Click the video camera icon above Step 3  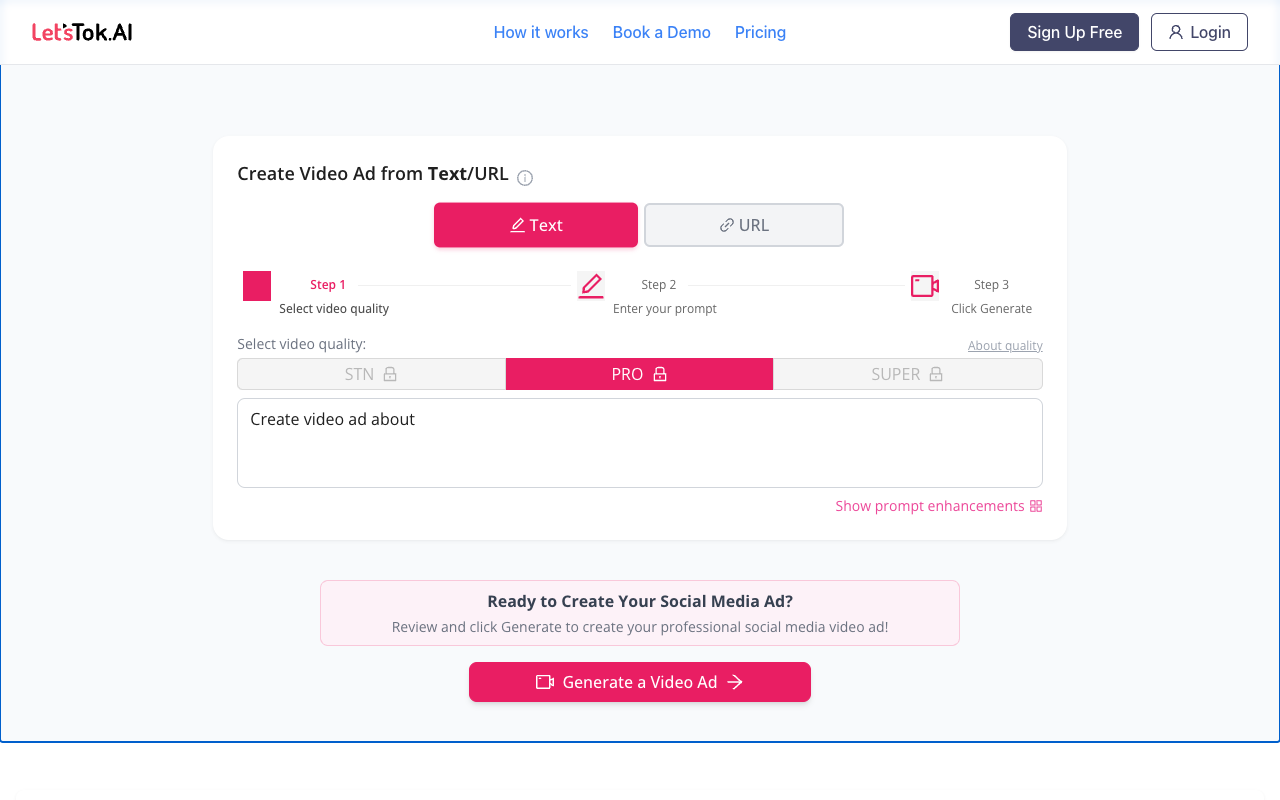click(924, 285)
